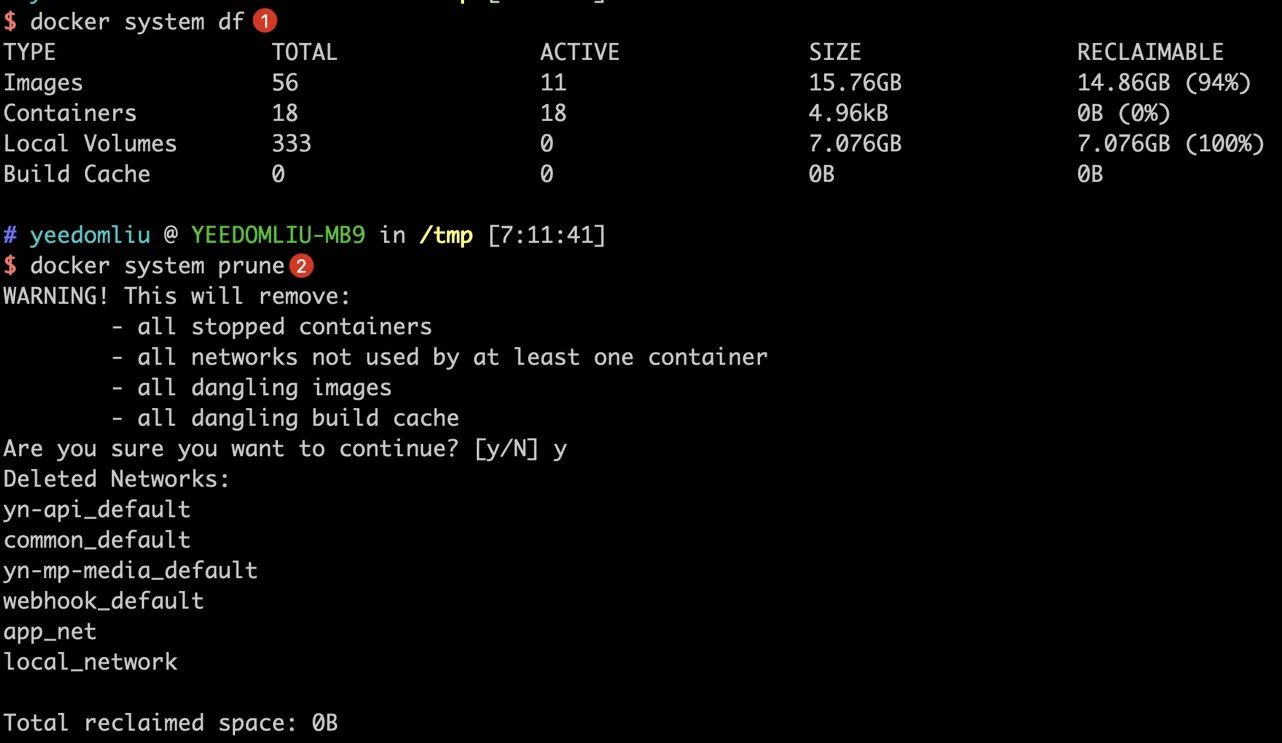Viewport: 1282px width, 743px height.
Task: Click the 'docker system df' command text
Action: pos(137,21)
